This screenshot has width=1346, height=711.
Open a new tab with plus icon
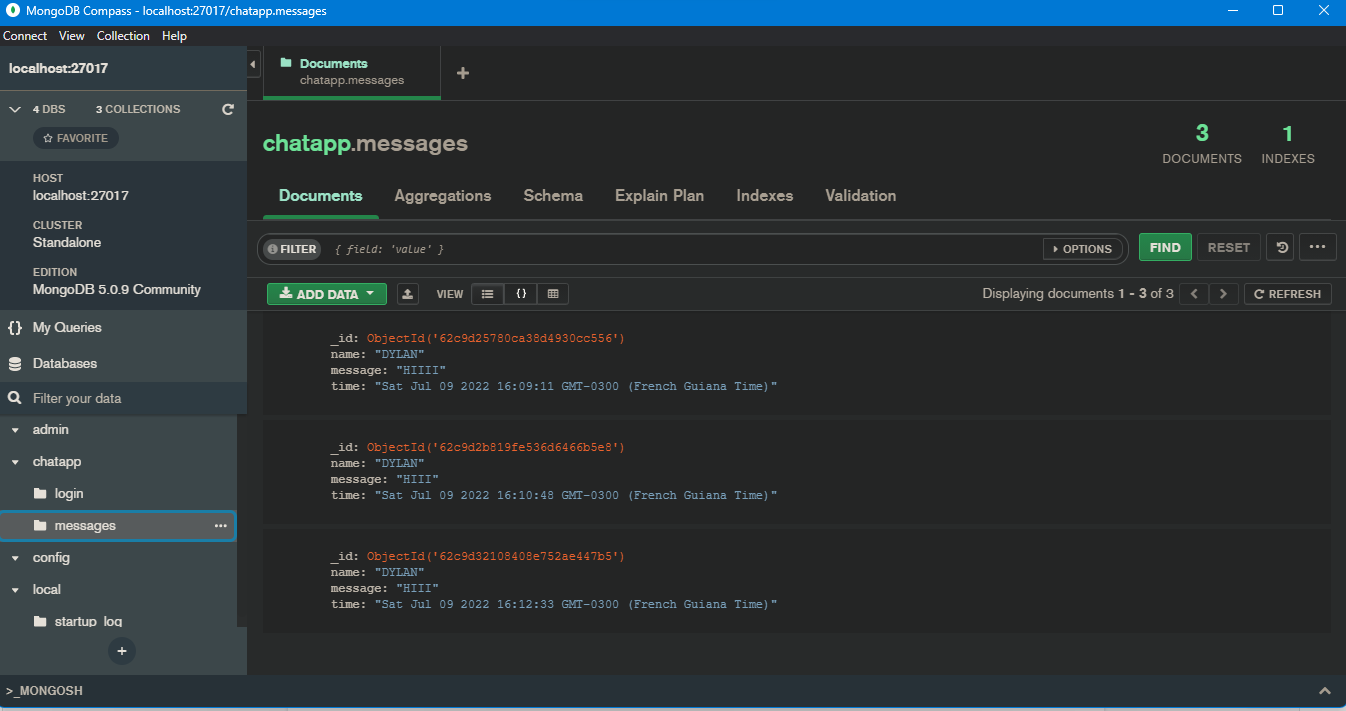463,73
